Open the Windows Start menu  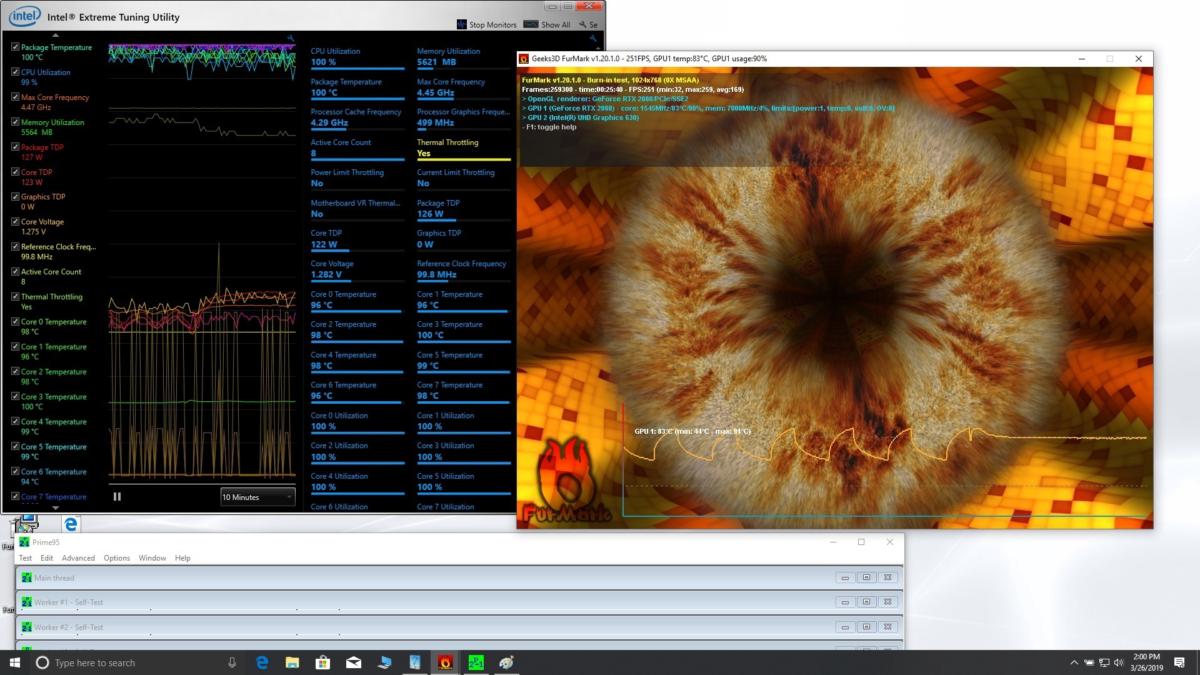pos(15,662)
